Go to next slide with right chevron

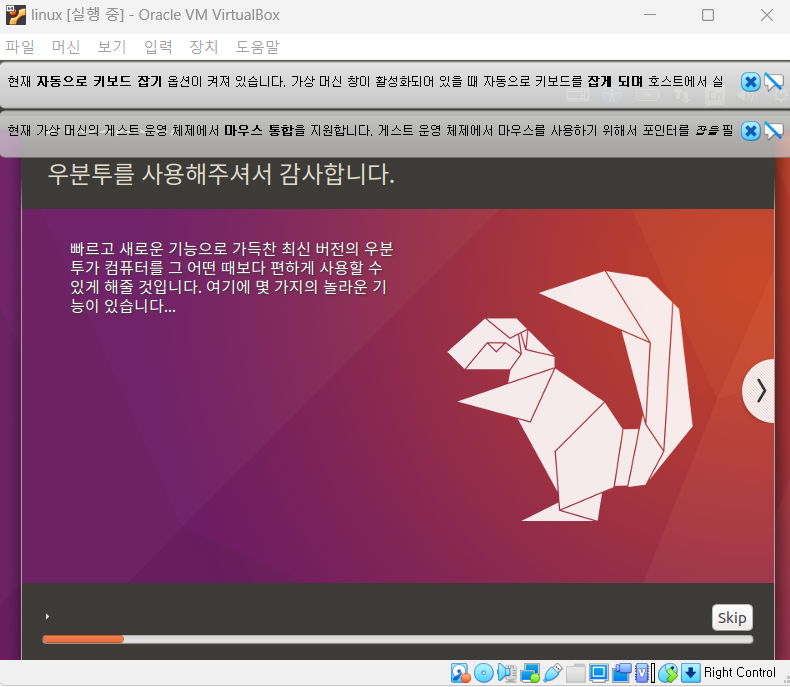point(760,391)
